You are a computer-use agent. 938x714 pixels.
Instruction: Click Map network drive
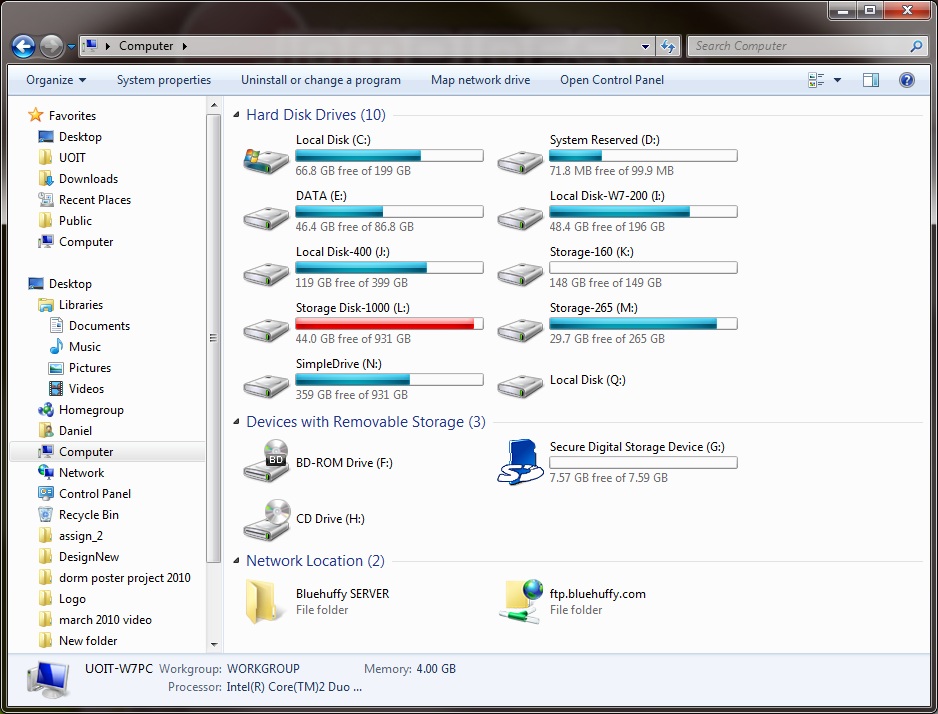[x=480, y=80]
